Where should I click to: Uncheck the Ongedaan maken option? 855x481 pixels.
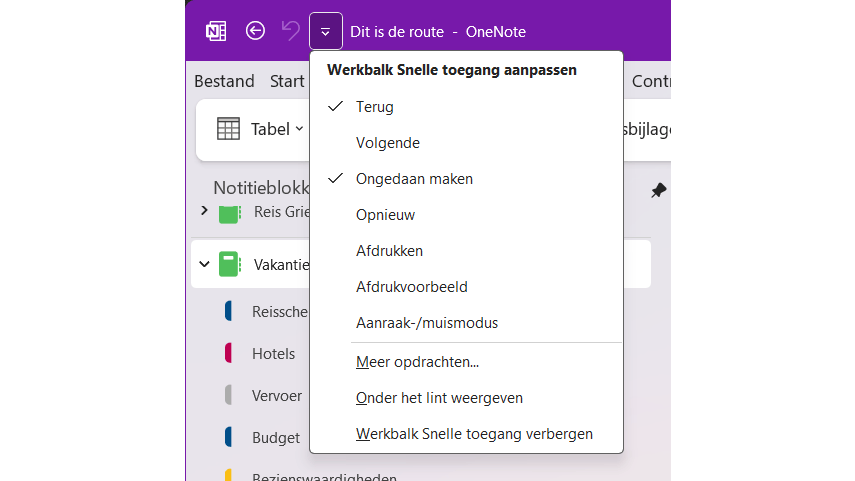tap(414, 179)
